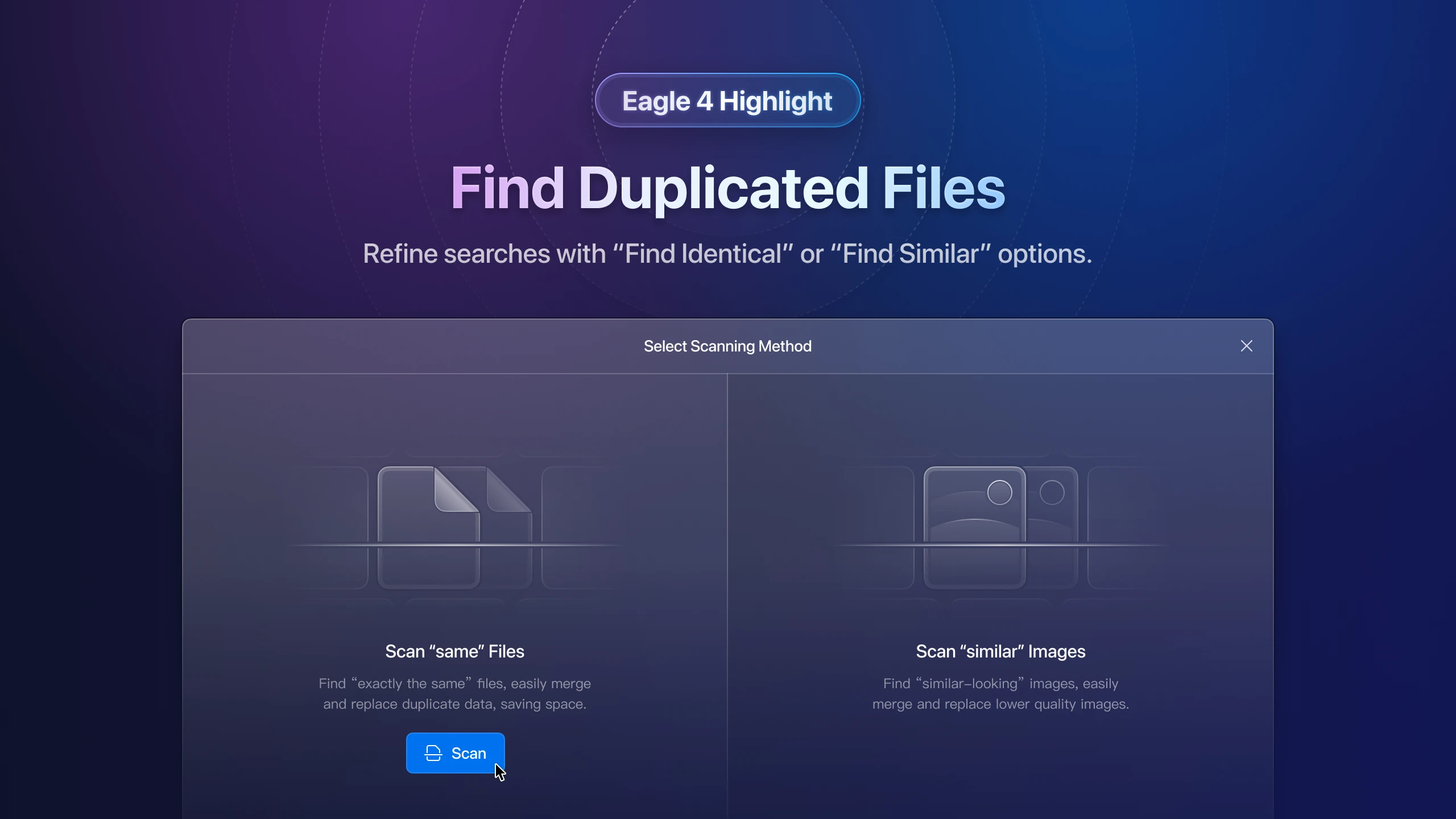The width and height of the screenshot is (1456, 819).
Task: Click the "exactly the same" files description
Action: (x=454, y=693)
